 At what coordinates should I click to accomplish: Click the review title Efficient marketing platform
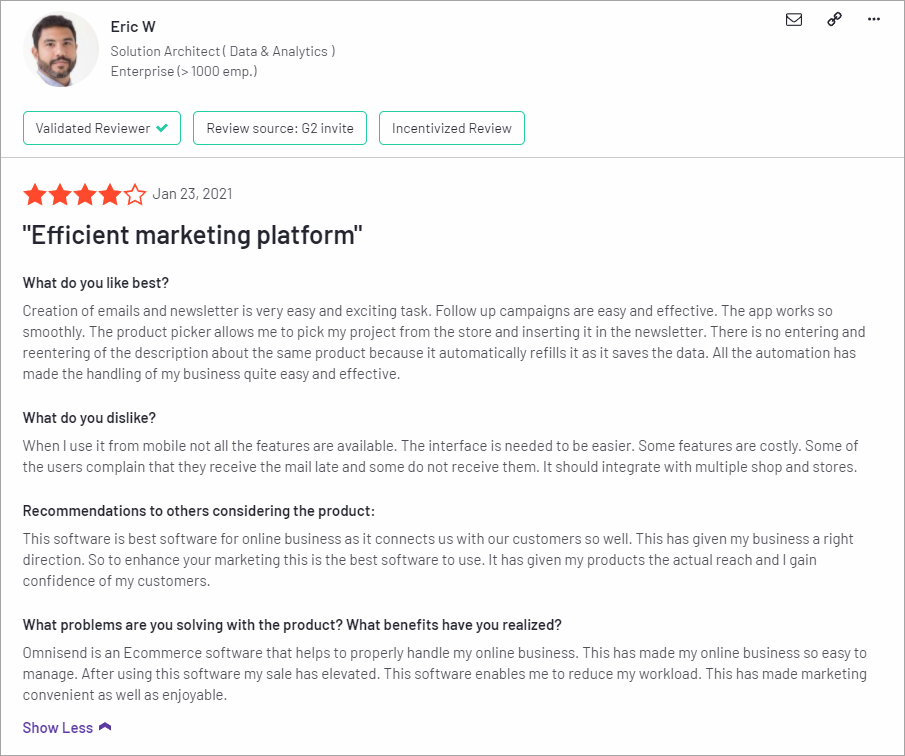pos(192,235)
